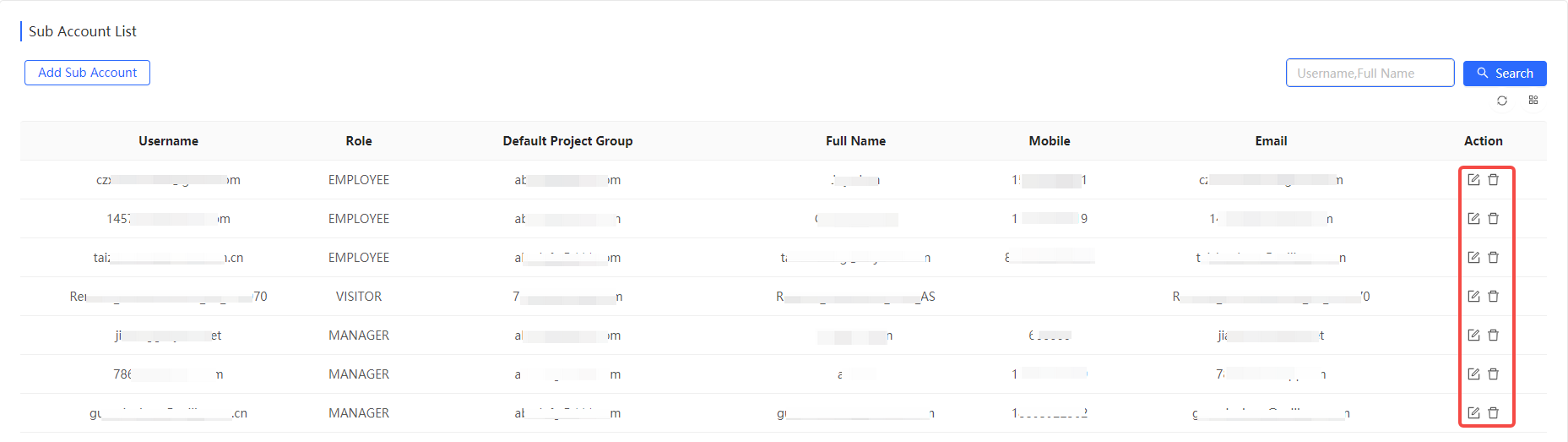Click edit icon for VISITOR account
Viewport: 1568px width, 442px height.
pyautogui.click(x=1473, y=297)
